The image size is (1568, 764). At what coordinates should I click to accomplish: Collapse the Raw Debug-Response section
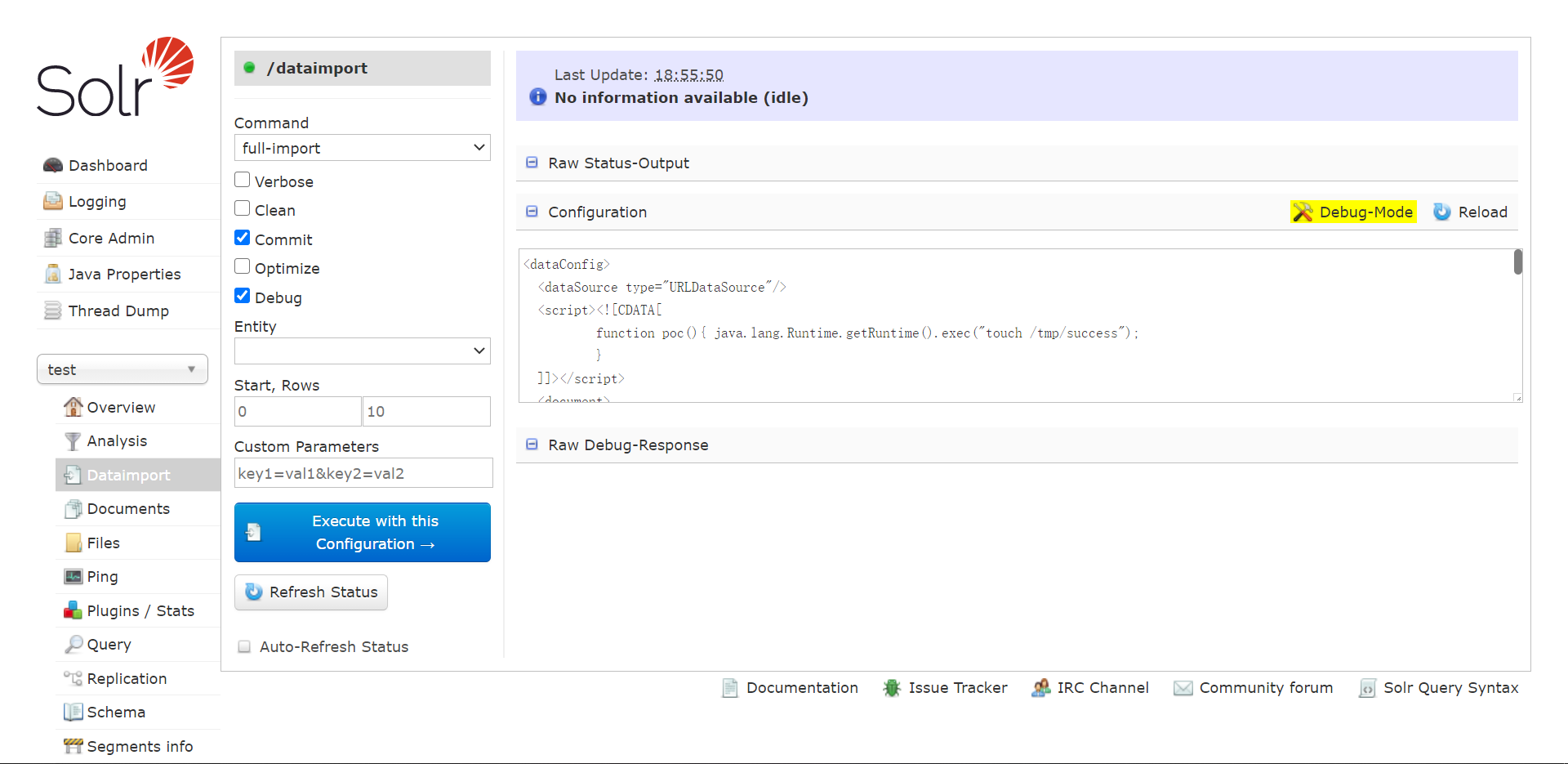click(x=532, y=445)
